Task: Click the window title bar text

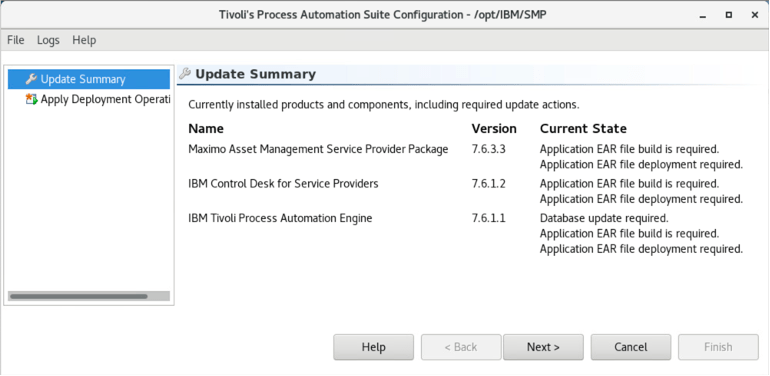Action: coord(383,15)
